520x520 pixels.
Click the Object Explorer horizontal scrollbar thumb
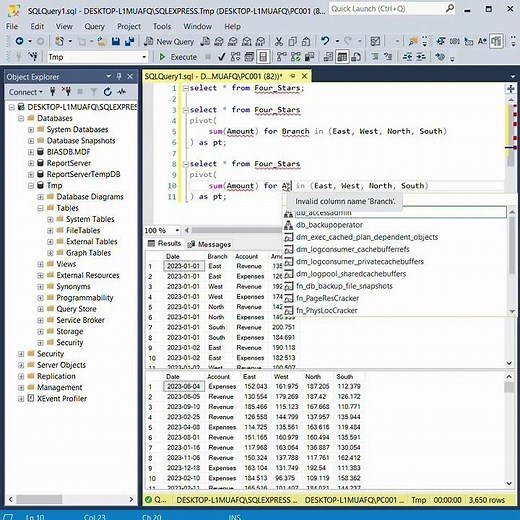(x=39, y=499)
